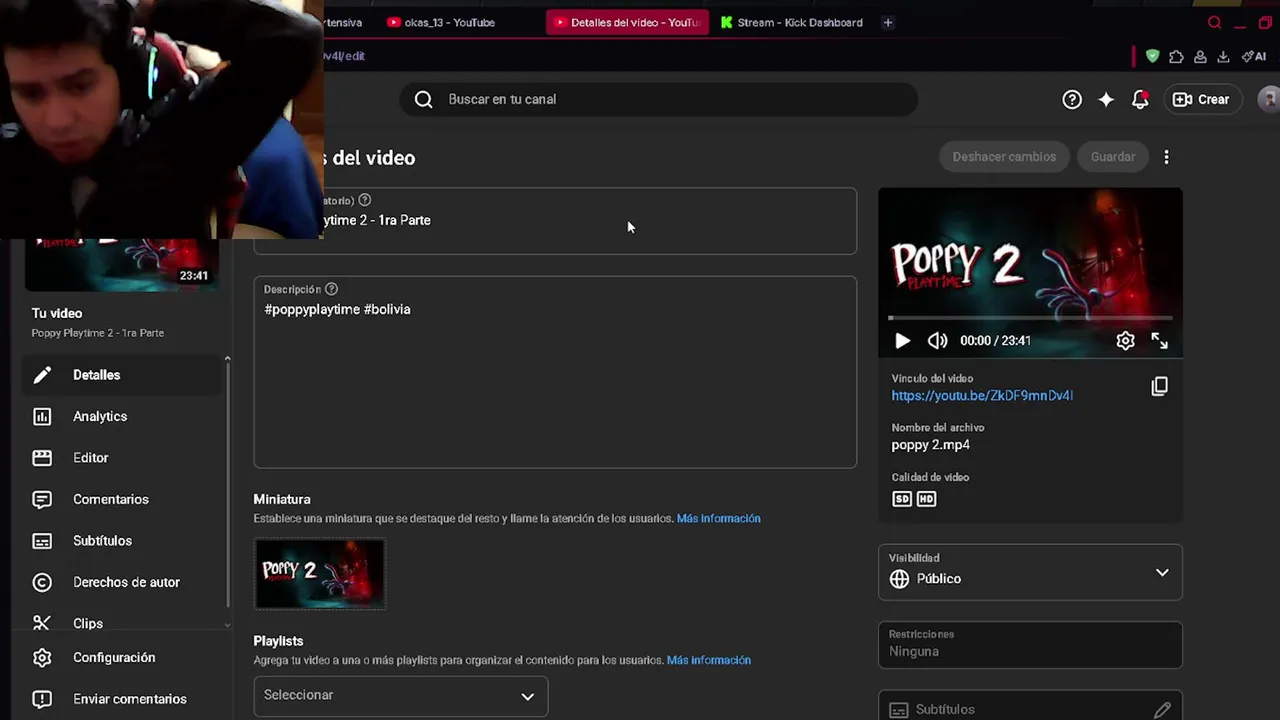
Task: Click the sidebar video thumbnail 23:41
Action: [x=122, y=265]
